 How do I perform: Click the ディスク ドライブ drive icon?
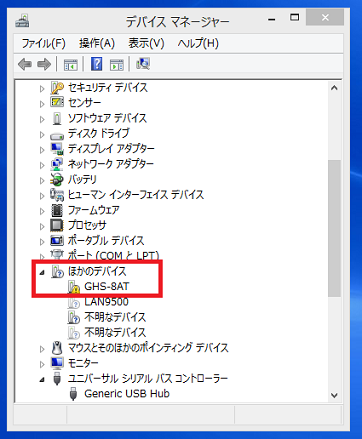click(57, 135)
